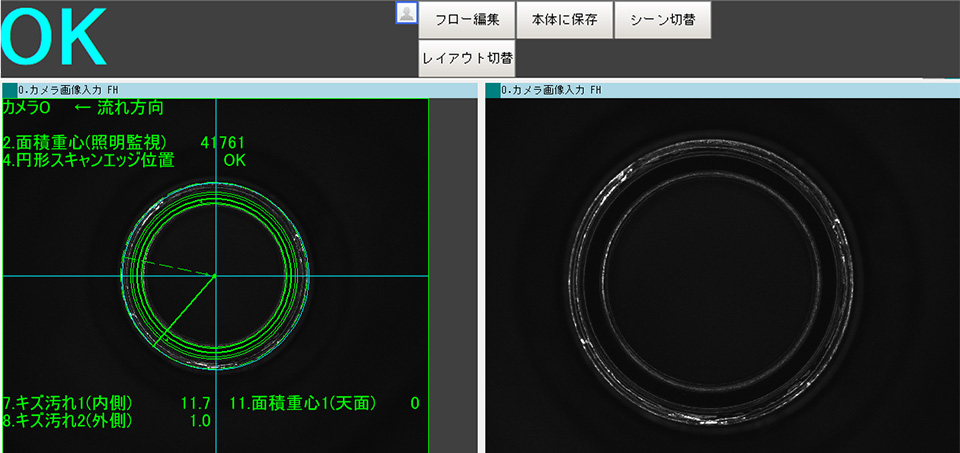The image size is (960, 453).
Task: Click the カメラ0 流れ方向 label
Action: [x=82, y=107]
